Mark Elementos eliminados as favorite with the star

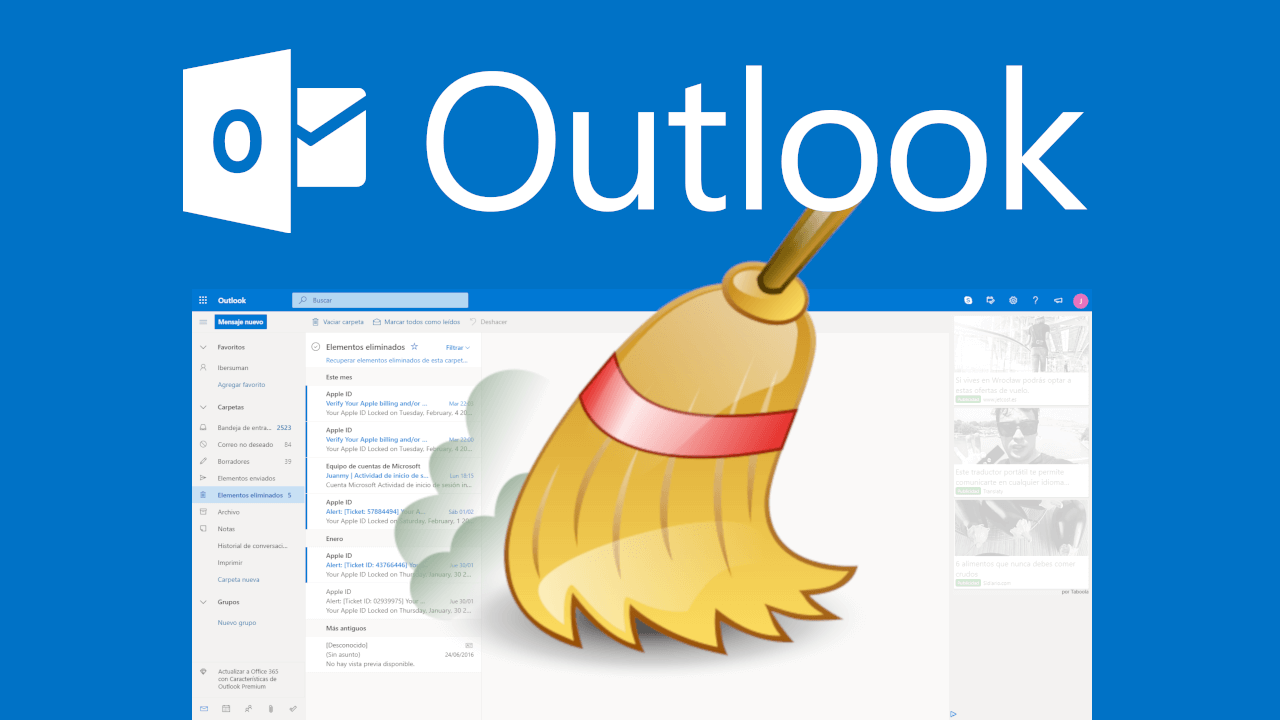tap(414, 346)
